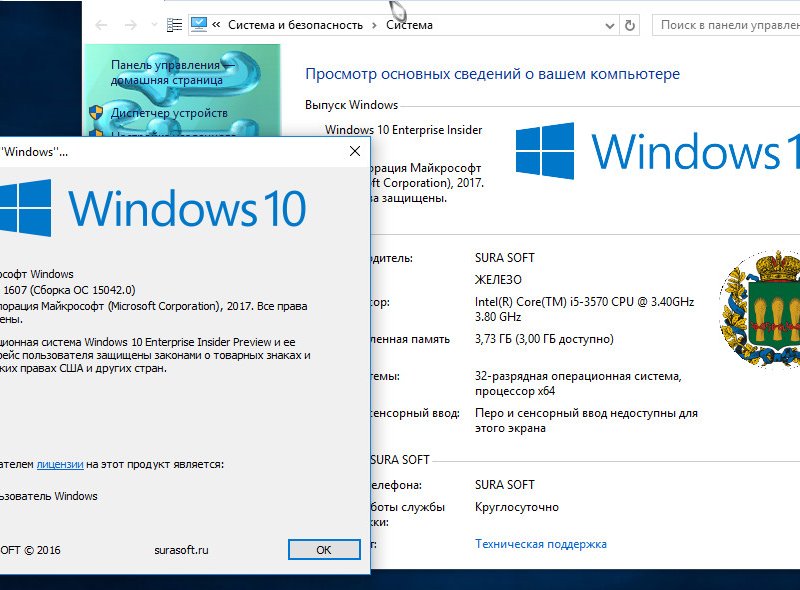800x590 pixels.
Task: Select the 'ЖЕЛЕЗО' model value
Action: 498,280
